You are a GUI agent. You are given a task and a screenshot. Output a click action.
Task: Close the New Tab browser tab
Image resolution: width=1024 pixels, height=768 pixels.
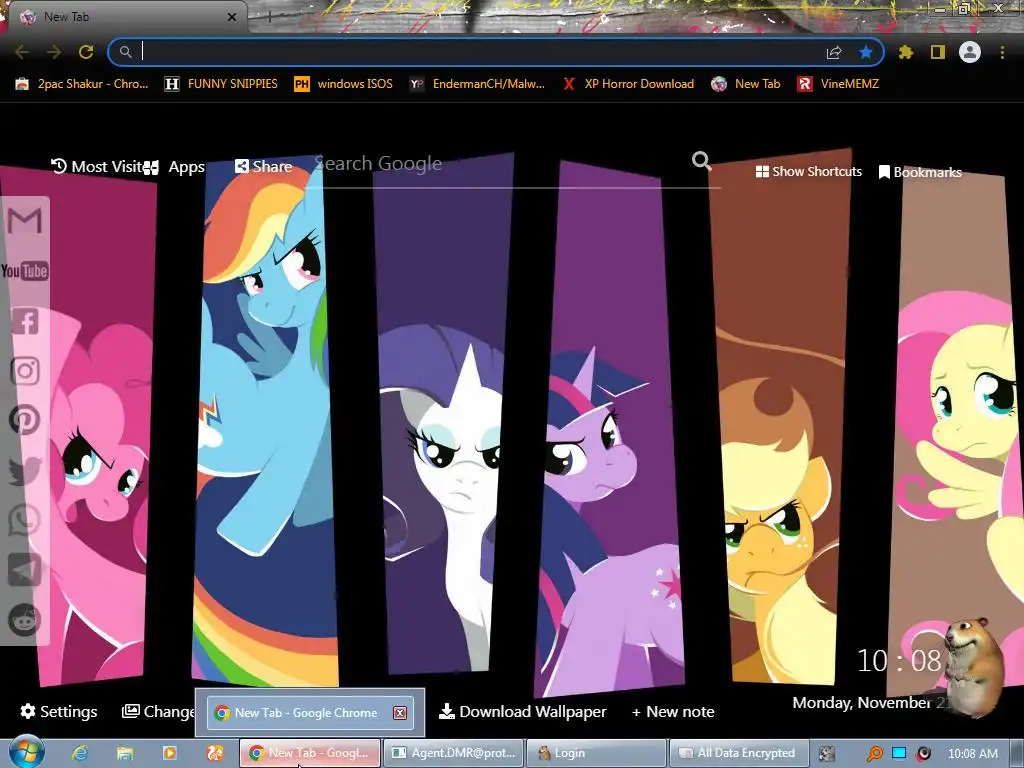pyautogui.click(x=232, y=17)
